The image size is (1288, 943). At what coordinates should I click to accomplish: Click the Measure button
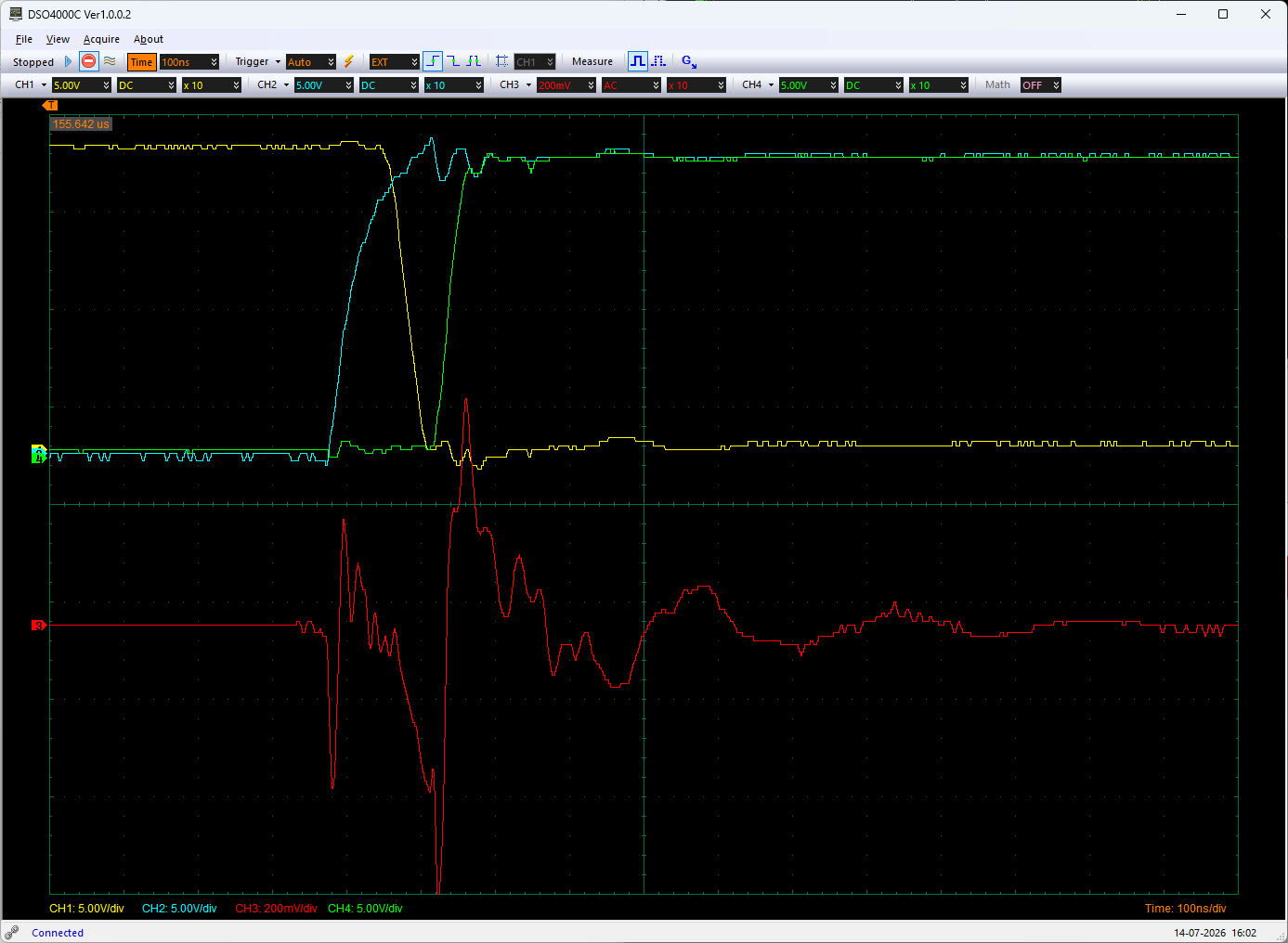592,61
